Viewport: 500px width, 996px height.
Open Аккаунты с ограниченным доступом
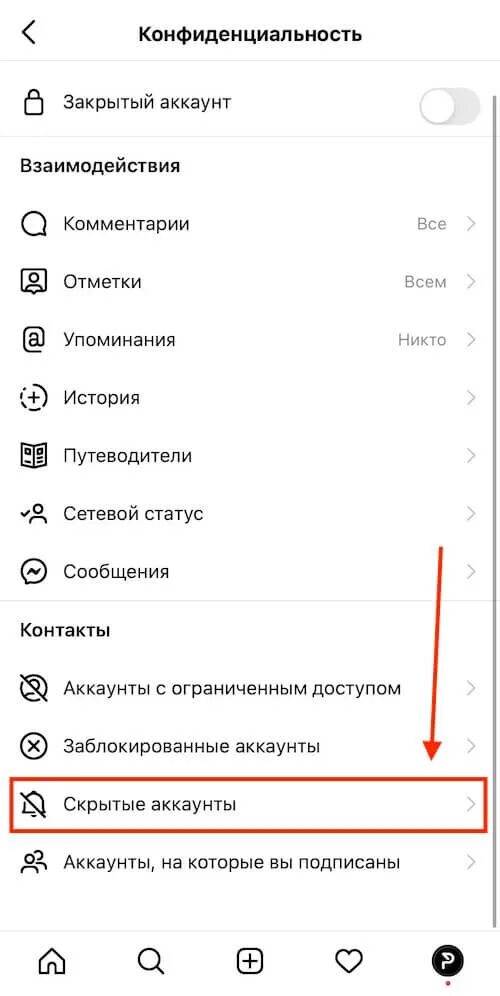point(250,688)
